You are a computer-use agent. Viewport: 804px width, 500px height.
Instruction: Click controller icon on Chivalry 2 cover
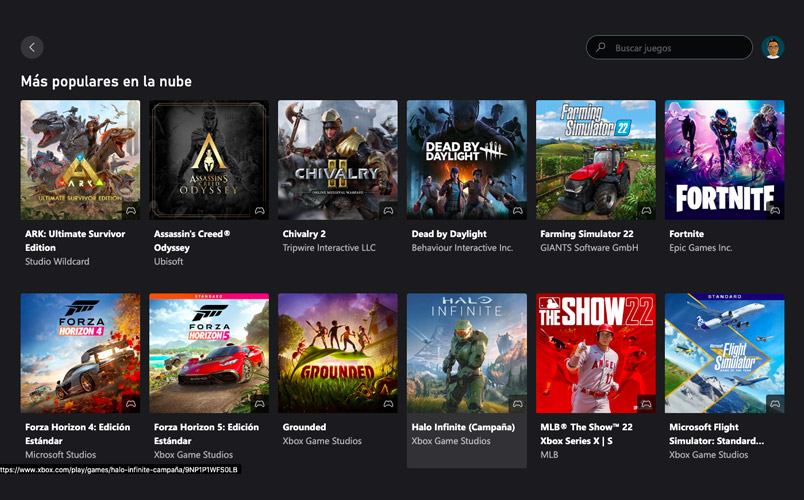(x=388, y=210)
